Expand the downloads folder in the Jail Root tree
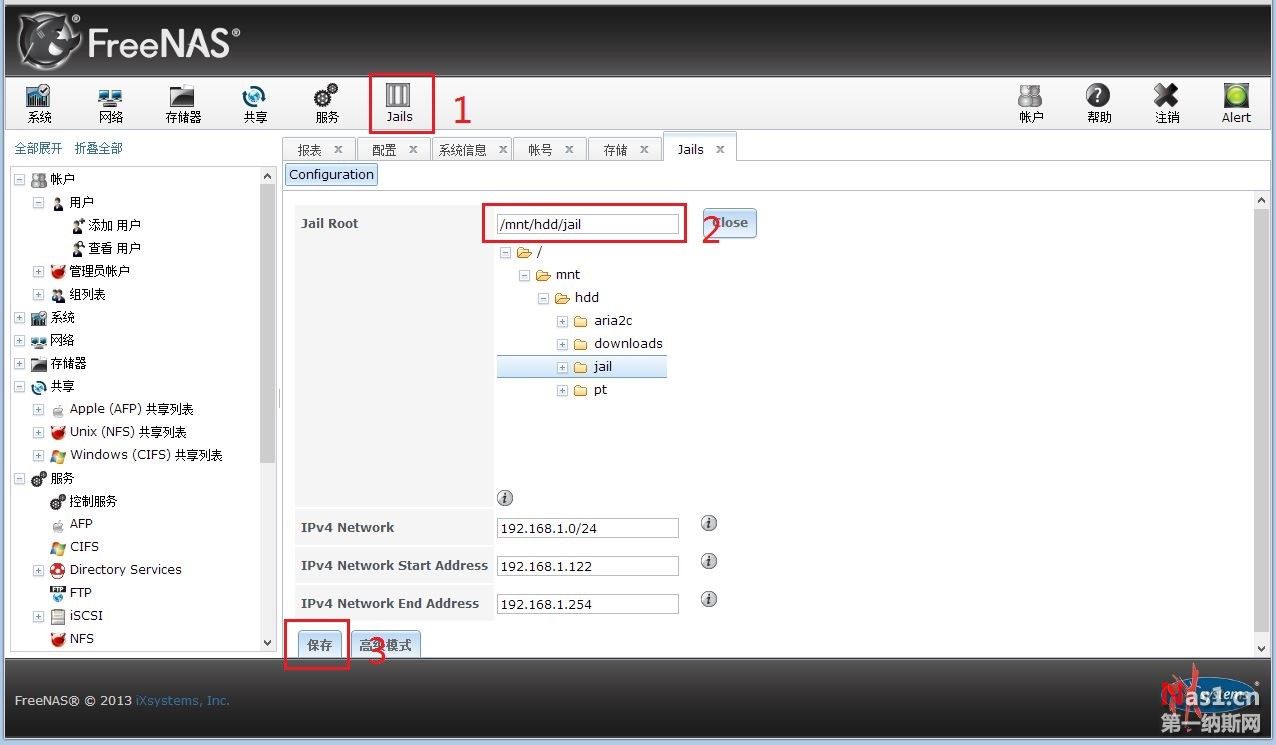The width and height of the screenshot is (1276, 745). [x=562, y=344]
